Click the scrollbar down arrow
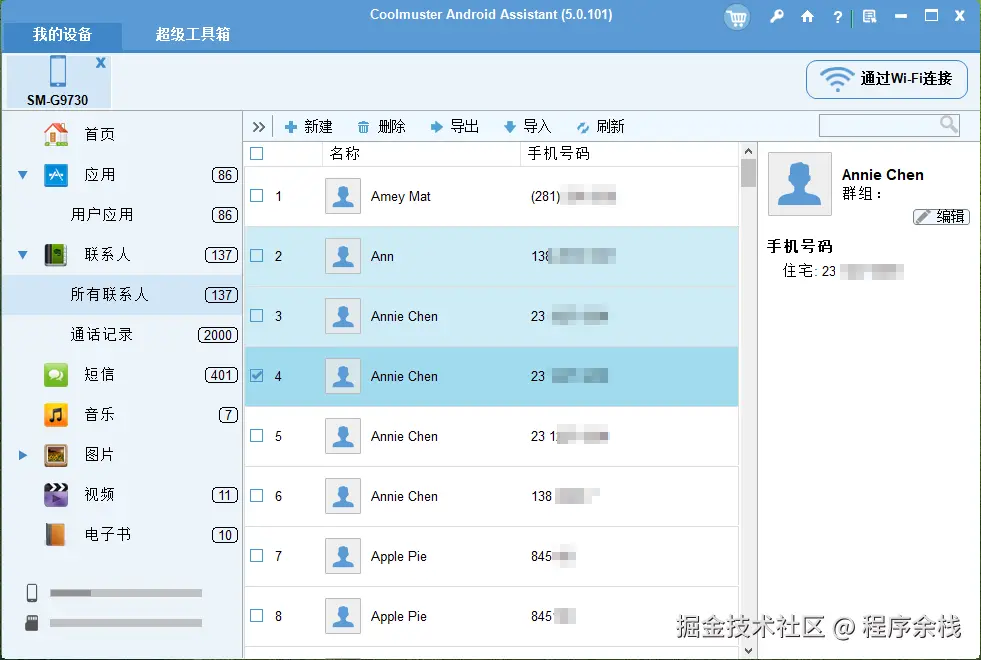 748,651
